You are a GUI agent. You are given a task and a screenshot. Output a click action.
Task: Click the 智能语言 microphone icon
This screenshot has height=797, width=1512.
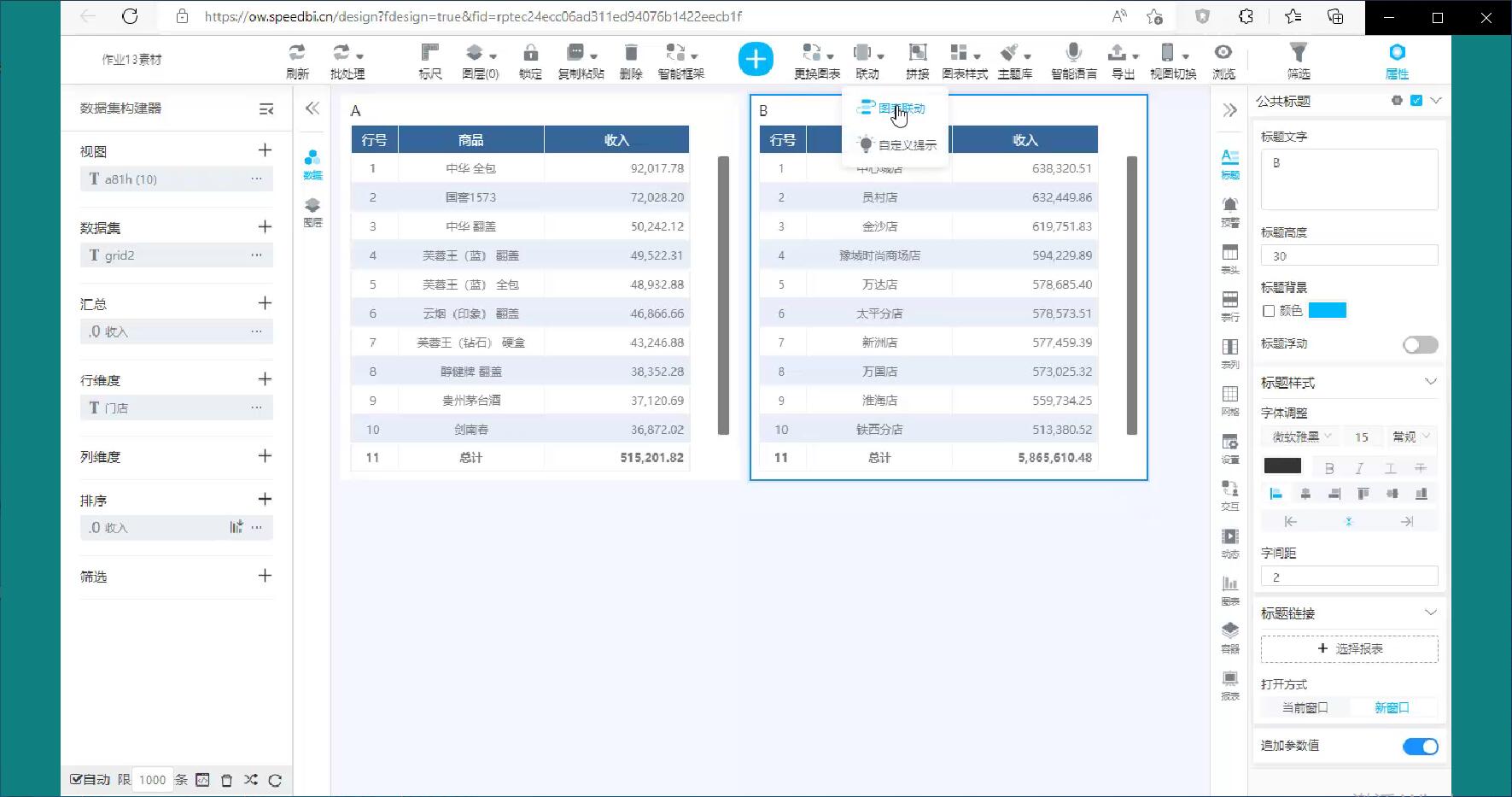tap(1073, 53)
